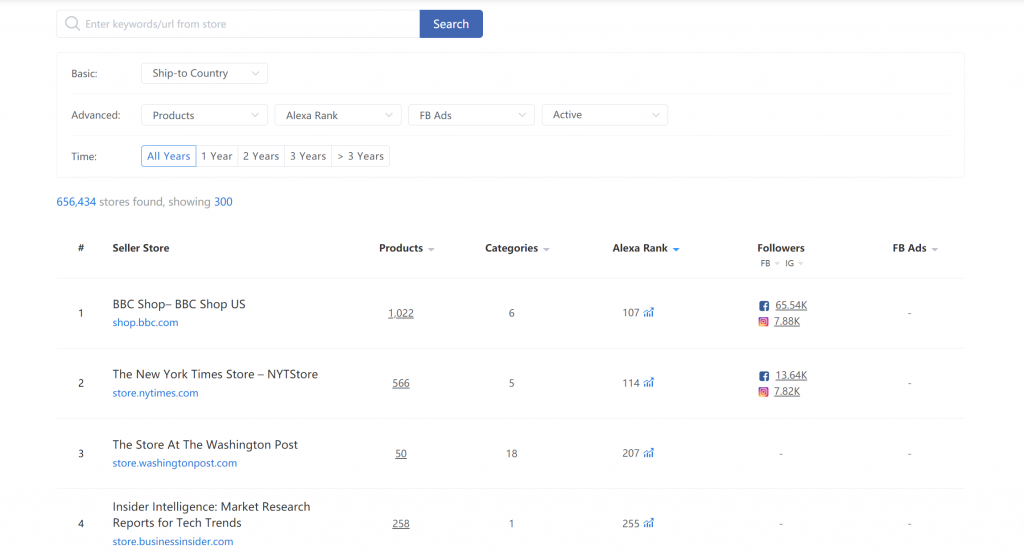Screen dimensions: 1024x554
Task: Click the Instagram icon in NYTStore row
Action: pyautogui.click(x=763, y=391)
